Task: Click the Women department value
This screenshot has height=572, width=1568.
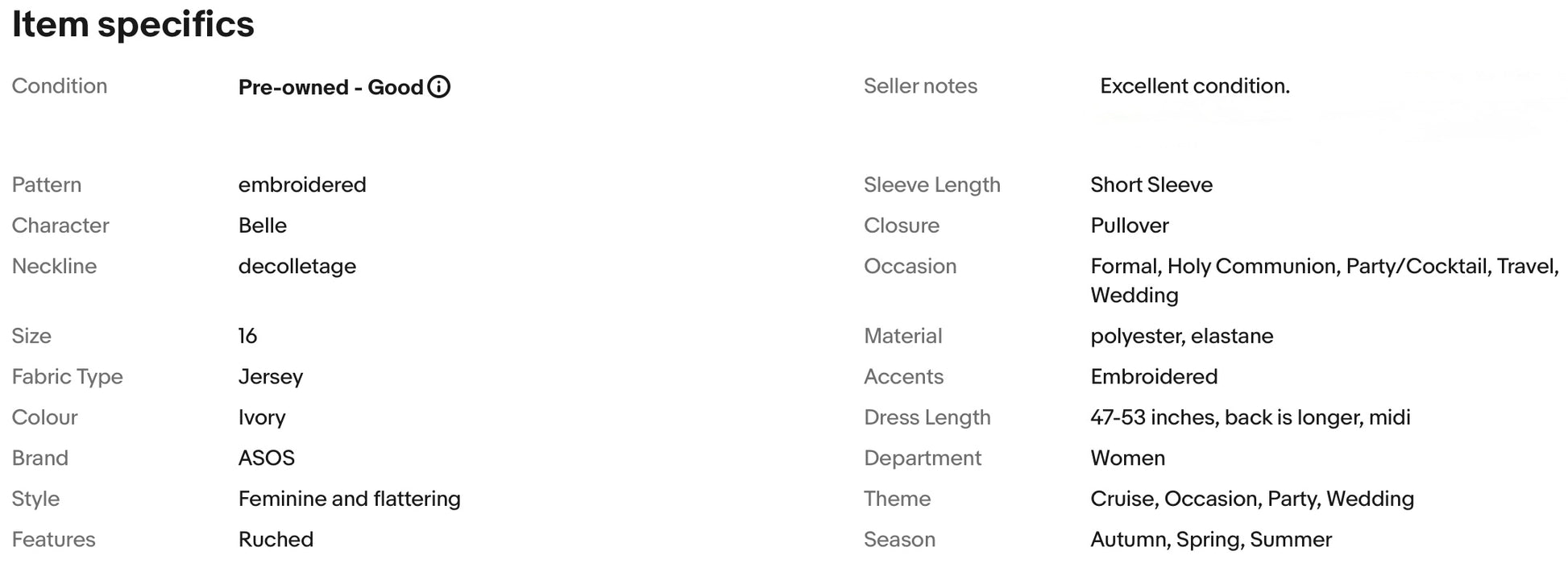Action: point(1128,458)
